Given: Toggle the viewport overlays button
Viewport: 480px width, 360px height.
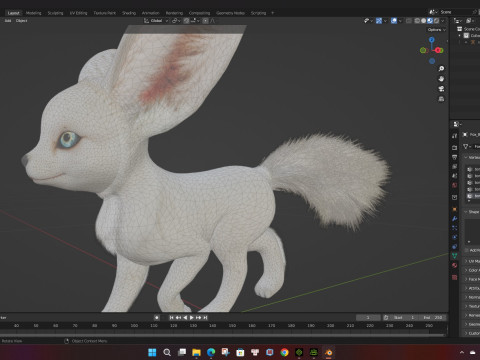Looking at the screenshot, I should pyautogui.click(x=394, y=21).
